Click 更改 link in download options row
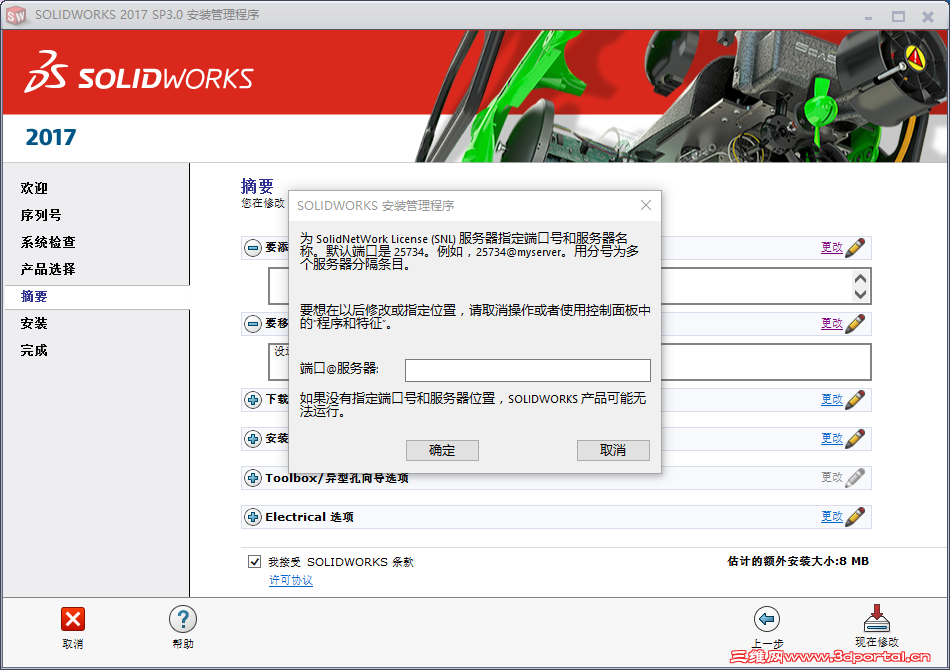The image size is (950, 670). (x=832, y=399)
